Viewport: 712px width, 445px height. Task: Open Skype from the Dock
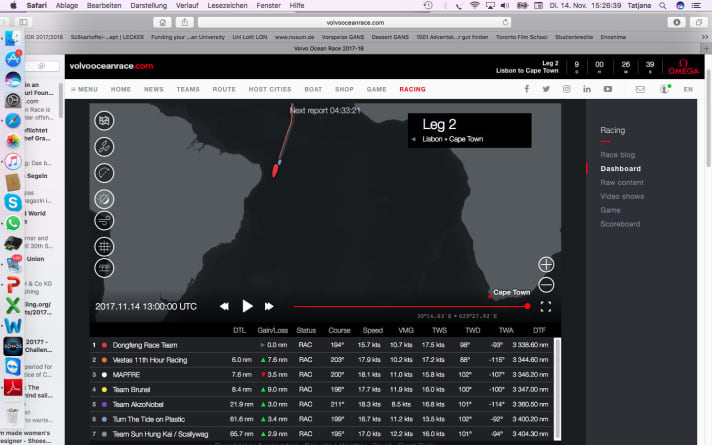13,203
